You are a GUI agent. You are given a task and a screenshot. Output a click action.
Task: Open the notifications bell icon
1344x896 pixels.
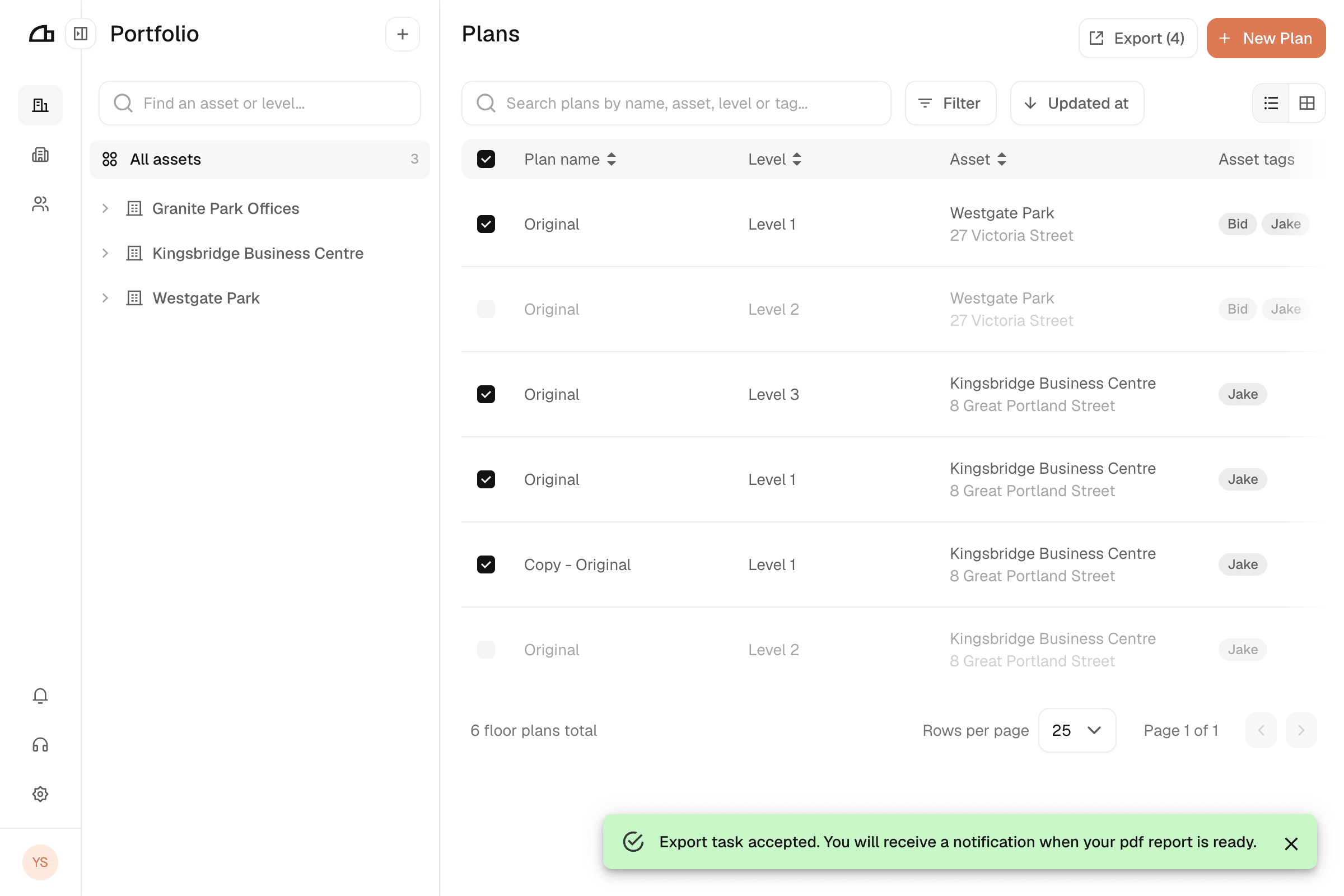tap(40, 696)
